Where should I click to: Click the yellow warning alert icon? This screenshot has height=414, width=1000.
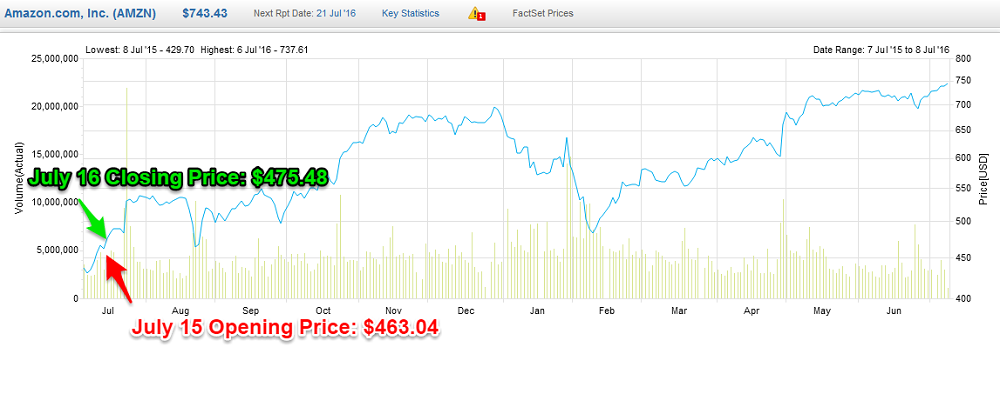point(476,14)
